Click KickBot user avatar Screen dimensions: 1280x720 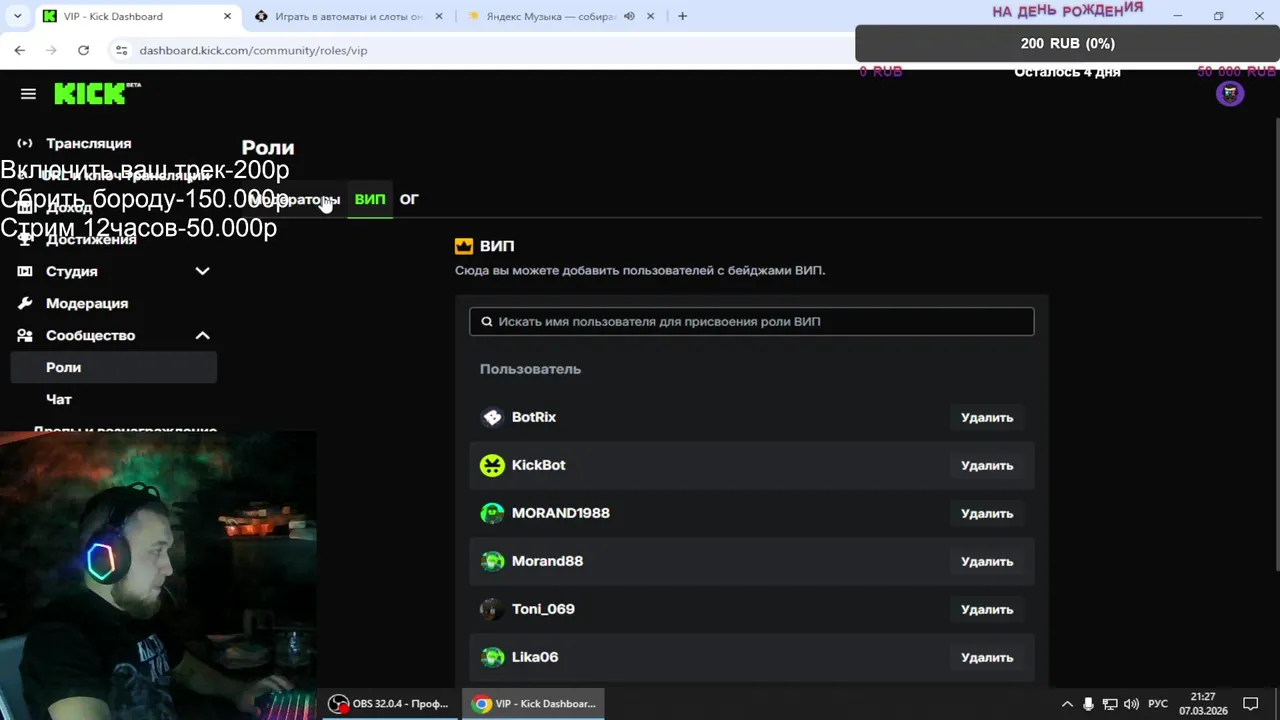(x=492, y=465)
